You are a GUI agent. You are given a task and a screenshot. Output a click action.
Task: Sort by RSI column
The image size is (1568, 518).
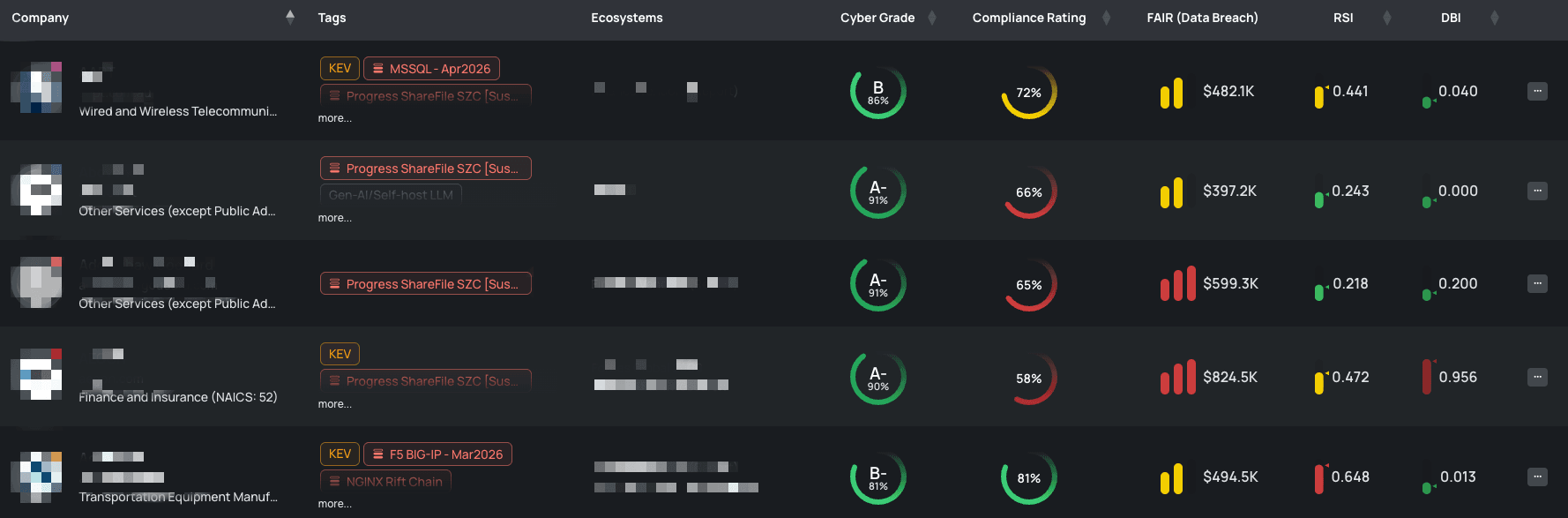coord(1386,18)
